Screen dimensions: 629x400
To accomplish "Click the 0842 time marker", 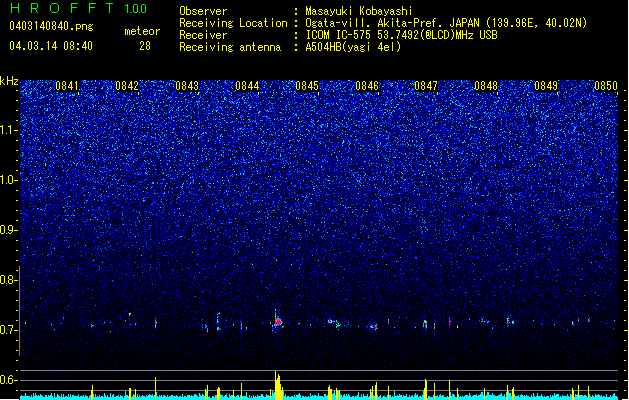I will [x=127, y=86].
